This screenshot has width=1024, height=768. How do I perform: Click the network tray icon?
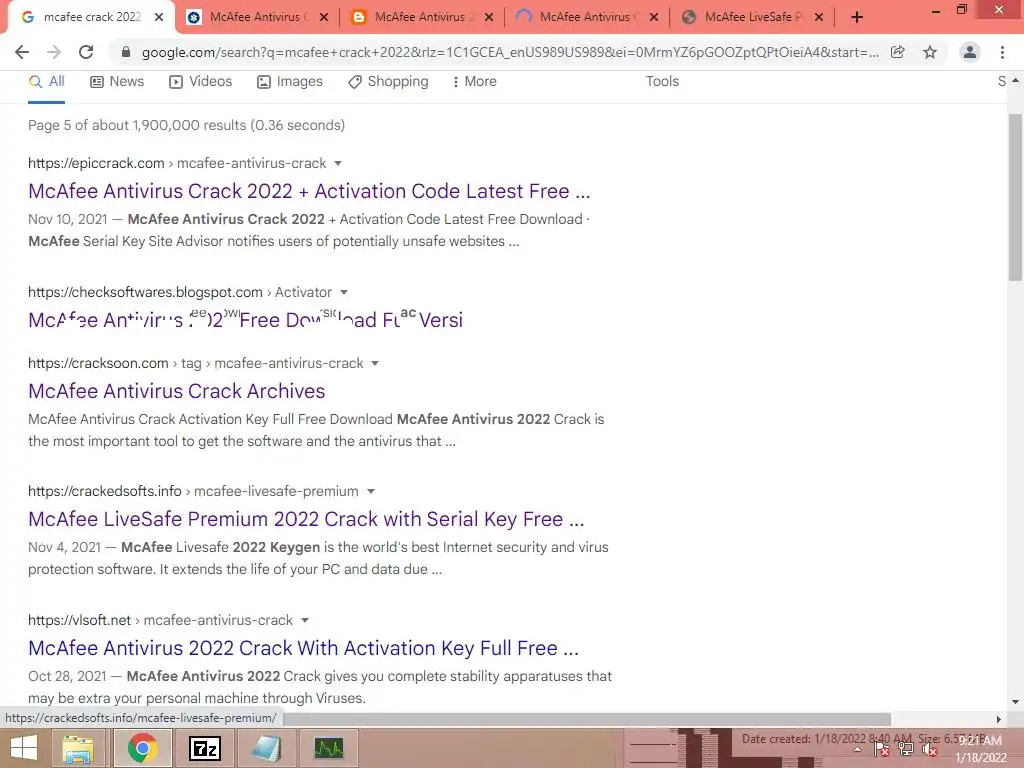pyautogui.click(x=905, y=750)
